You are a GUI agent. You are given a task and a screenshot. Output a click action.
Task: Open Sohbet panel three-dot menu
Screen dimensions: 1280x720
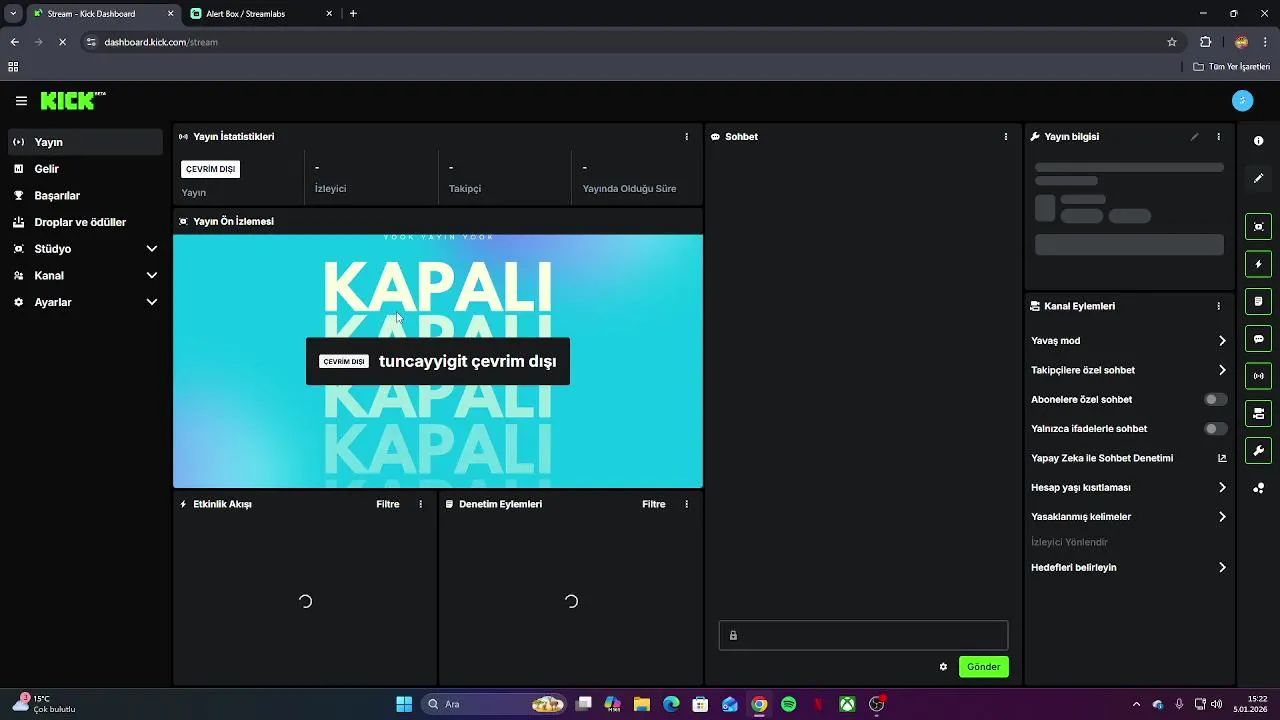(x=1005, y=137)
